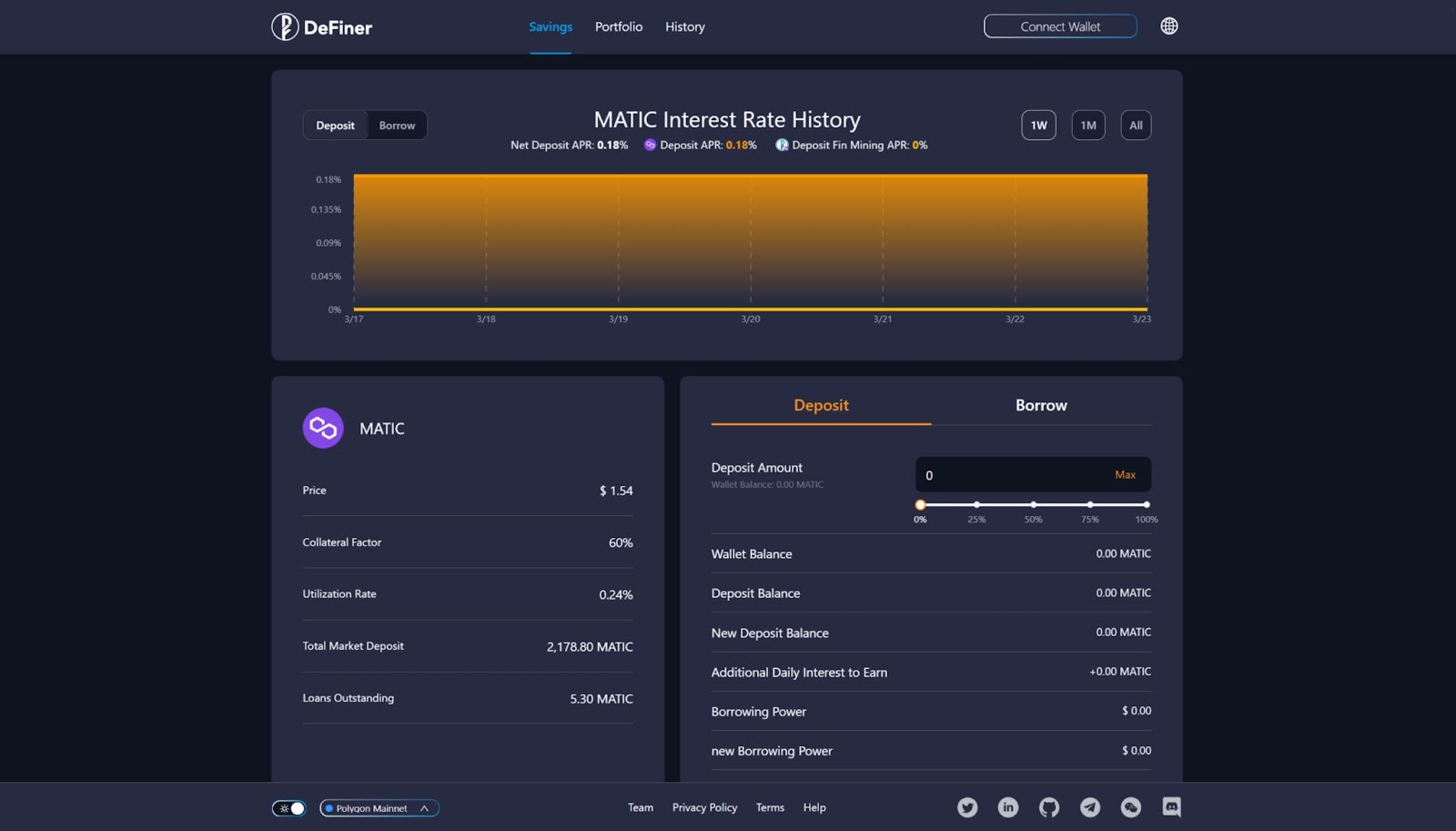Open the WeChat footer icon
Image resolution: width=1456 pixels, height=831 pixels.
[1131, 807]
